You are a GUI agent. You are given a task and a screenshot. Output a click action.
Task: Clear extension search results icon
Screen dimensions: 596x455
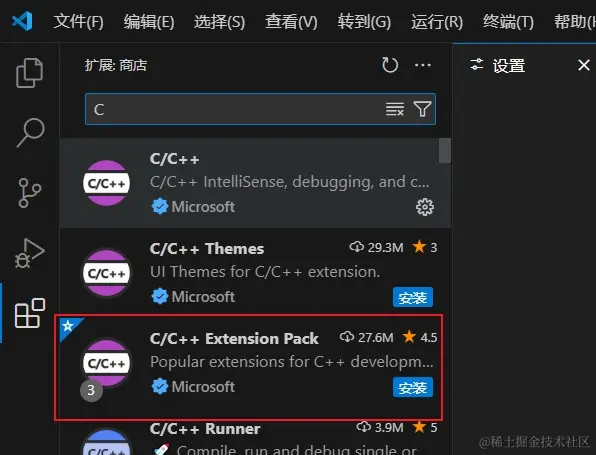[x=395, y=109]
